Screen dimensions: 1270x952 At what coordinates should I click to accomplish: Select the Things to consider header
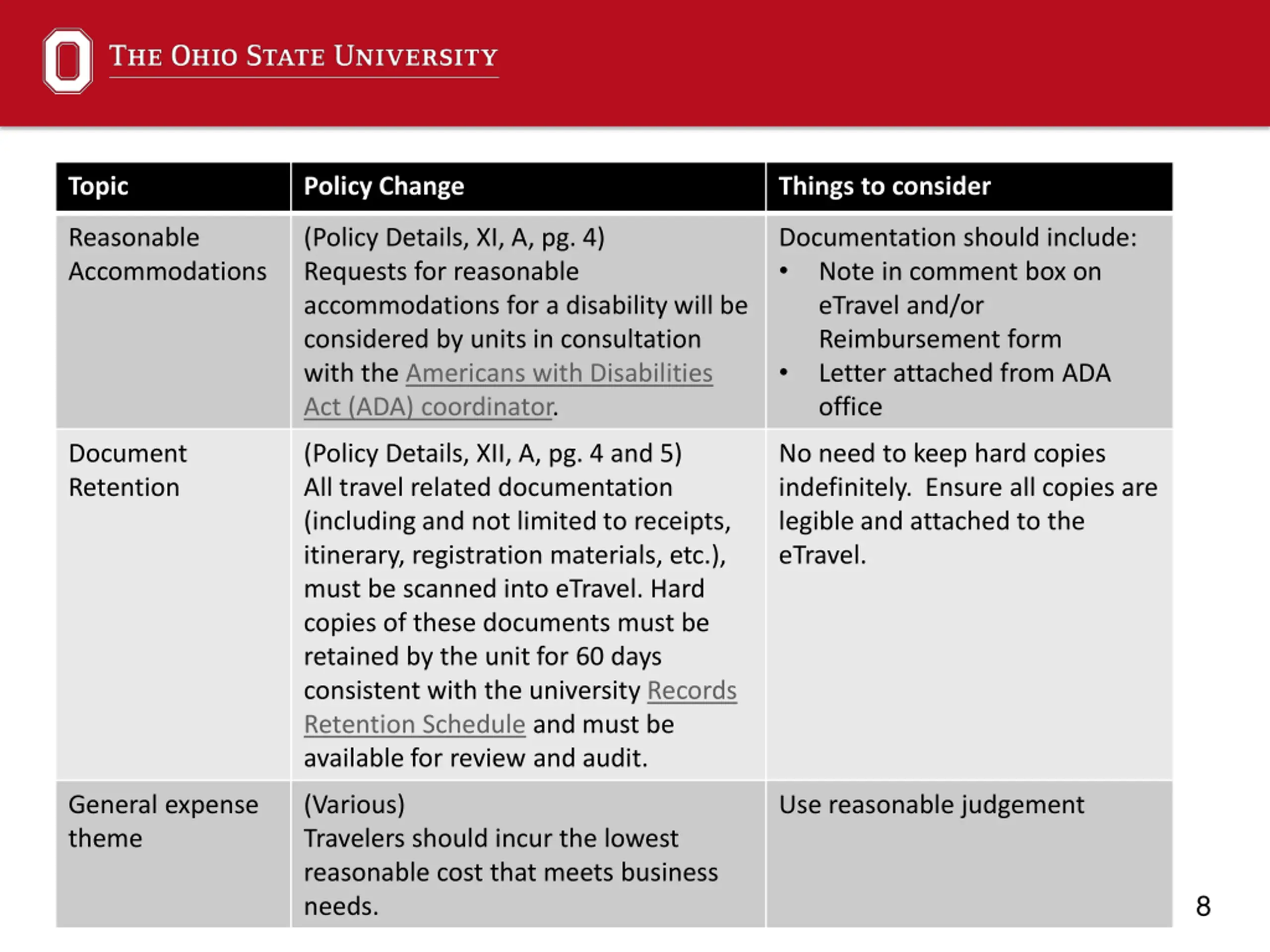(x=969, y=186)
